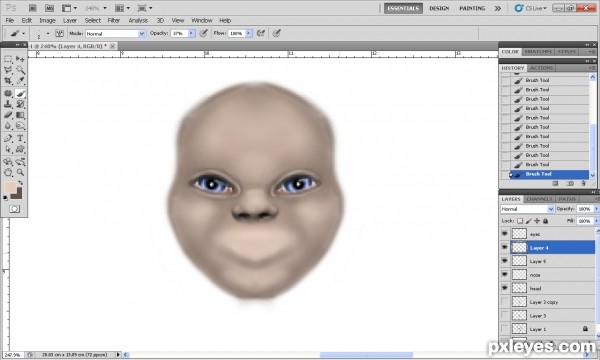Open the Brush Preset picker arrow
The image size is (600, 360).
coord(48,34)
